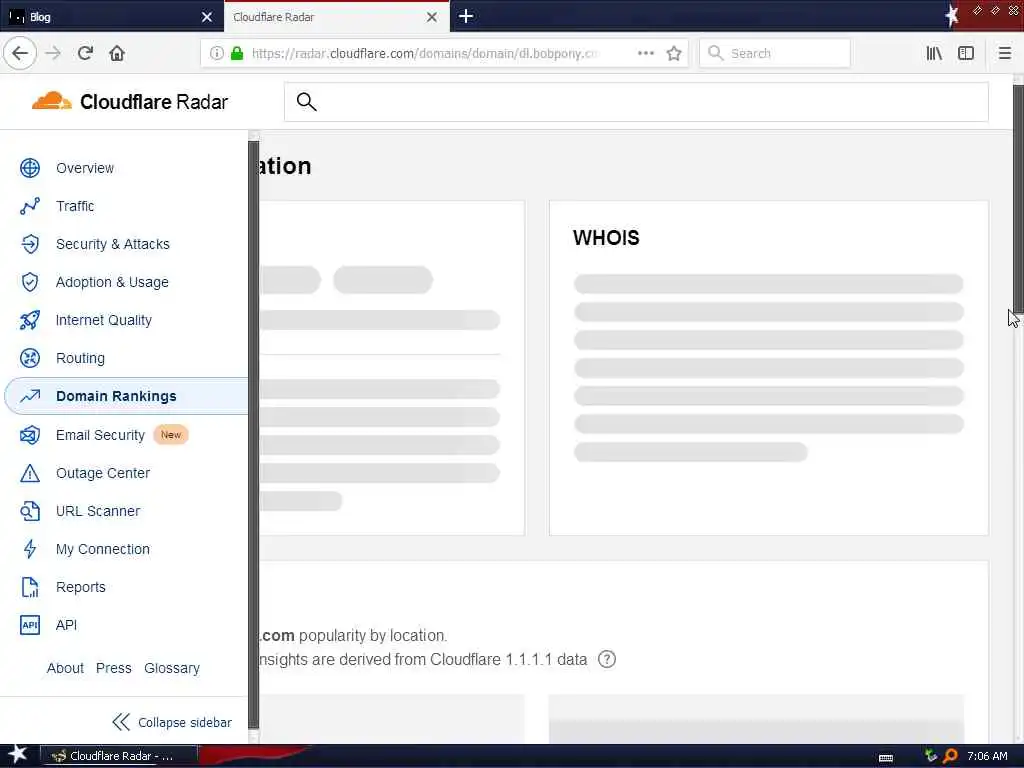The height and width of the screenshot is (768, 1024).
Task: Click the Security & Attacks shield icon
Action: coord(30,244)
